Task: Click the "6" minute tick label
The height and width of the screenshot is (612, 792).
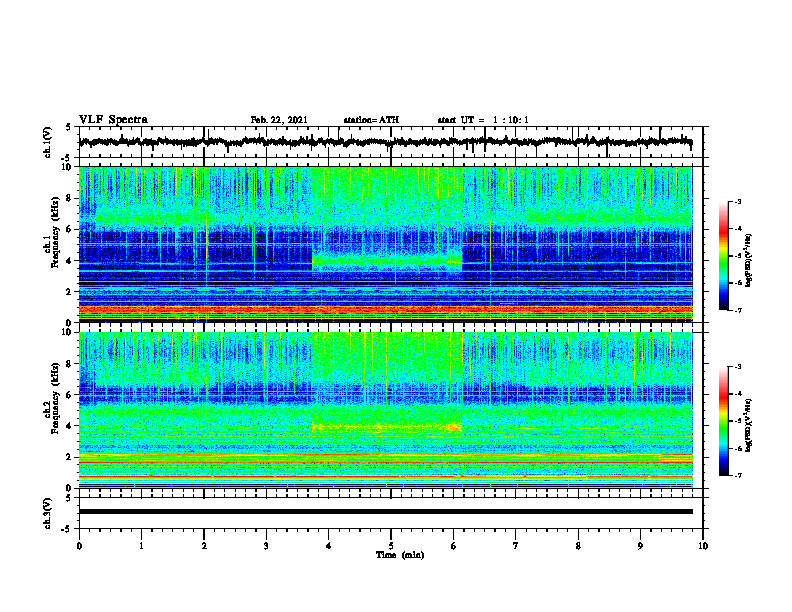Action: click(x=454, y=546)
